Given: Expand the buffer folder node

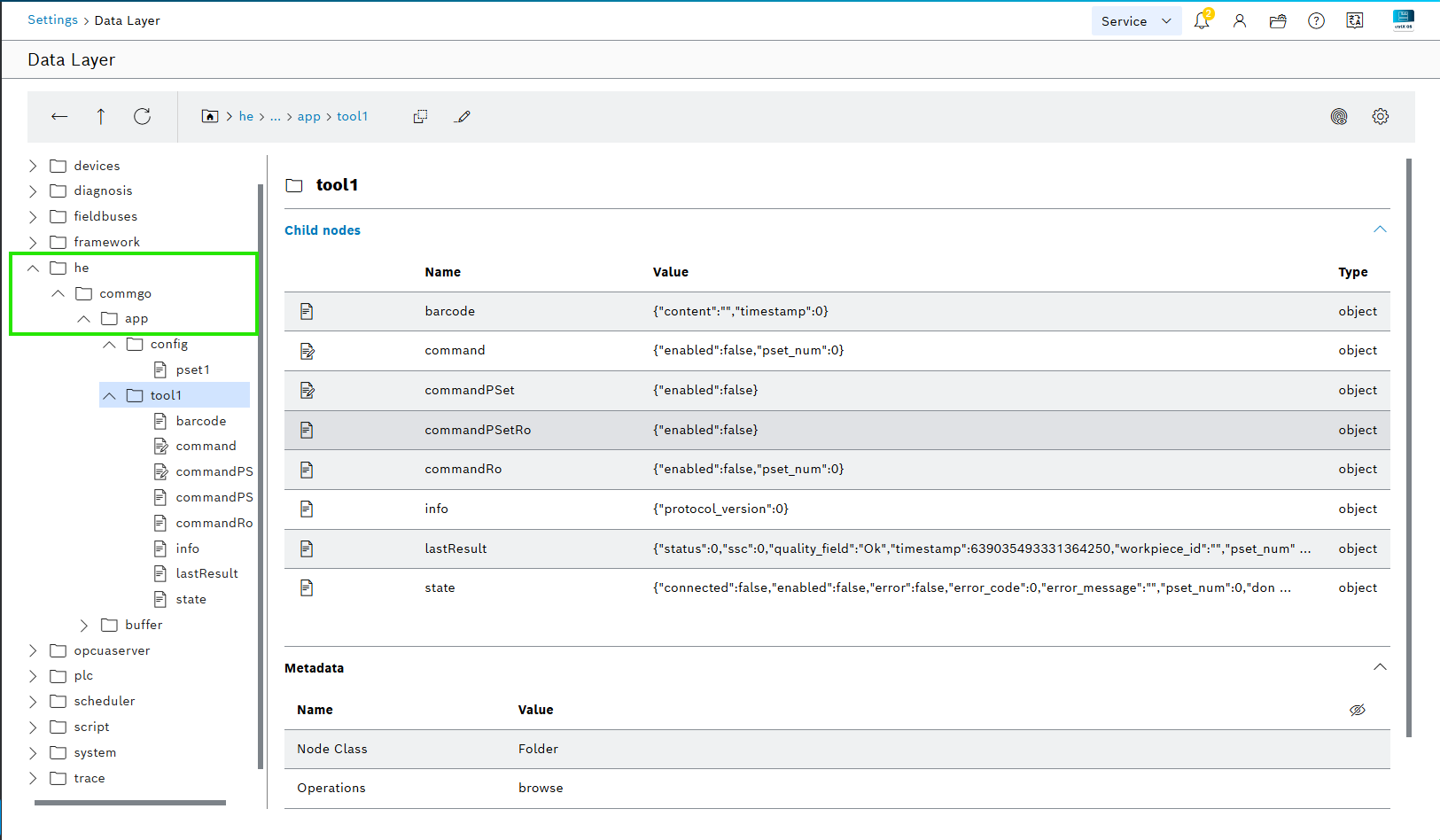Looking at the screenshot, I should [84, 626].
